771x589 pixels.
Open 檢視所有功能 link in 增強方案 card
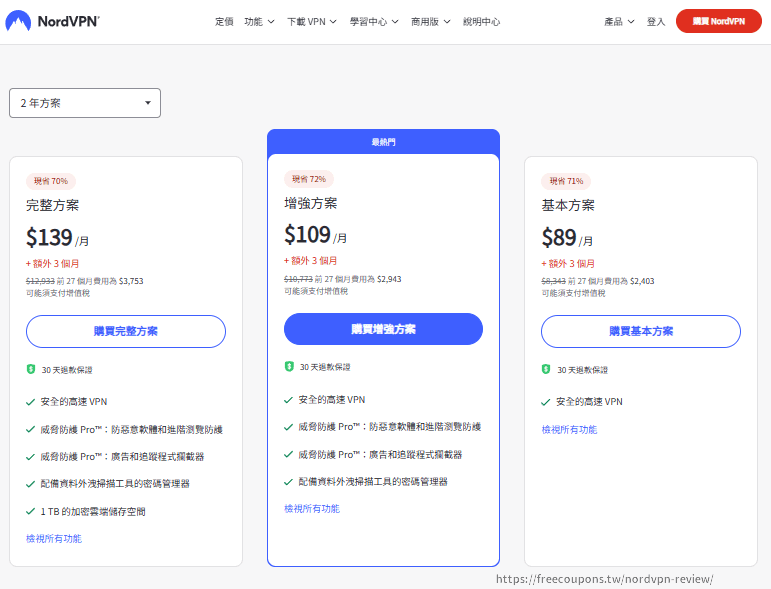click(312, 509)
